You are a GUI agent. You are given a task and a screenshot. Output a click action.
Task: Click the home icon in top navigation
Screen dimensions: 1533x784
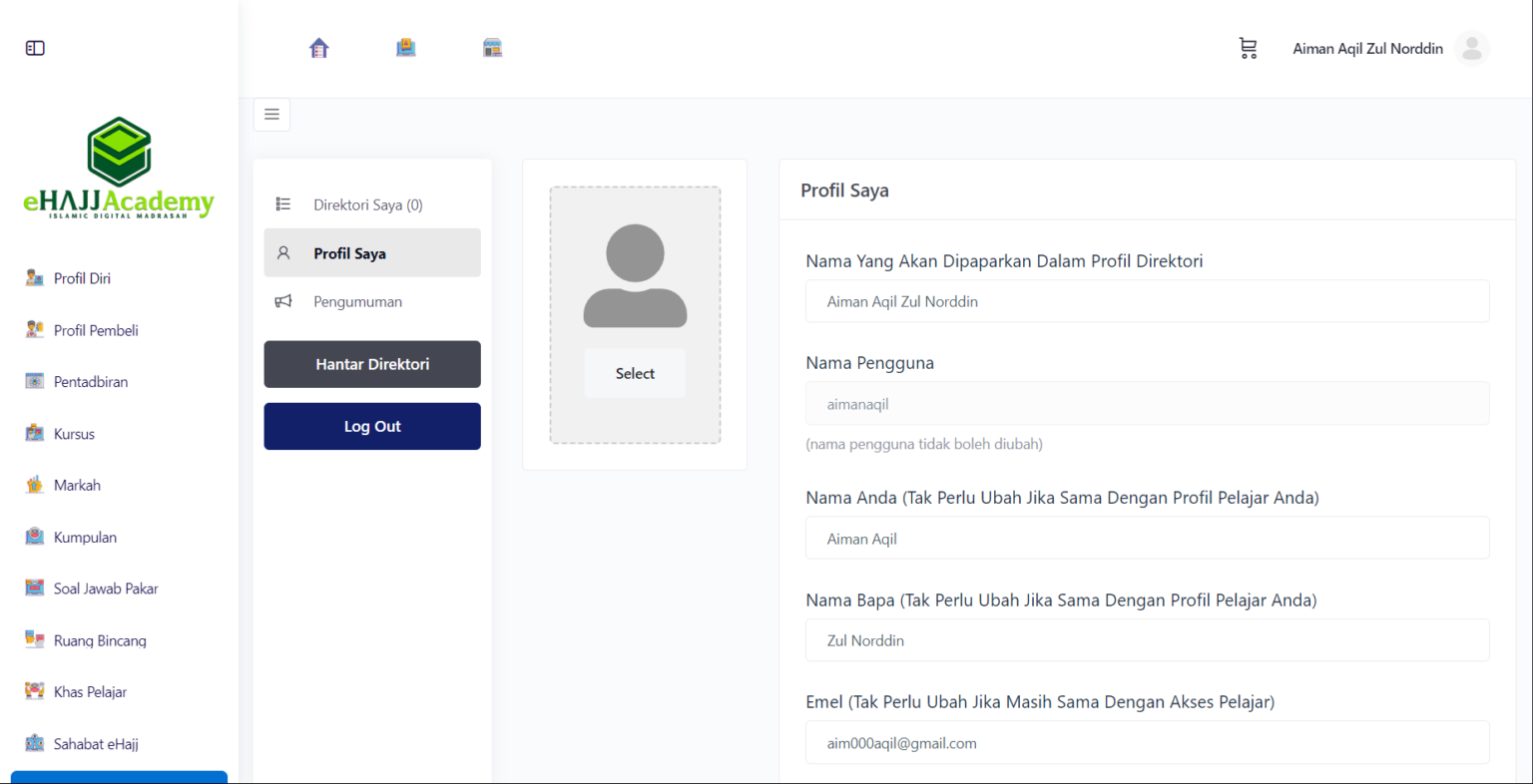(x=319, y=48)
